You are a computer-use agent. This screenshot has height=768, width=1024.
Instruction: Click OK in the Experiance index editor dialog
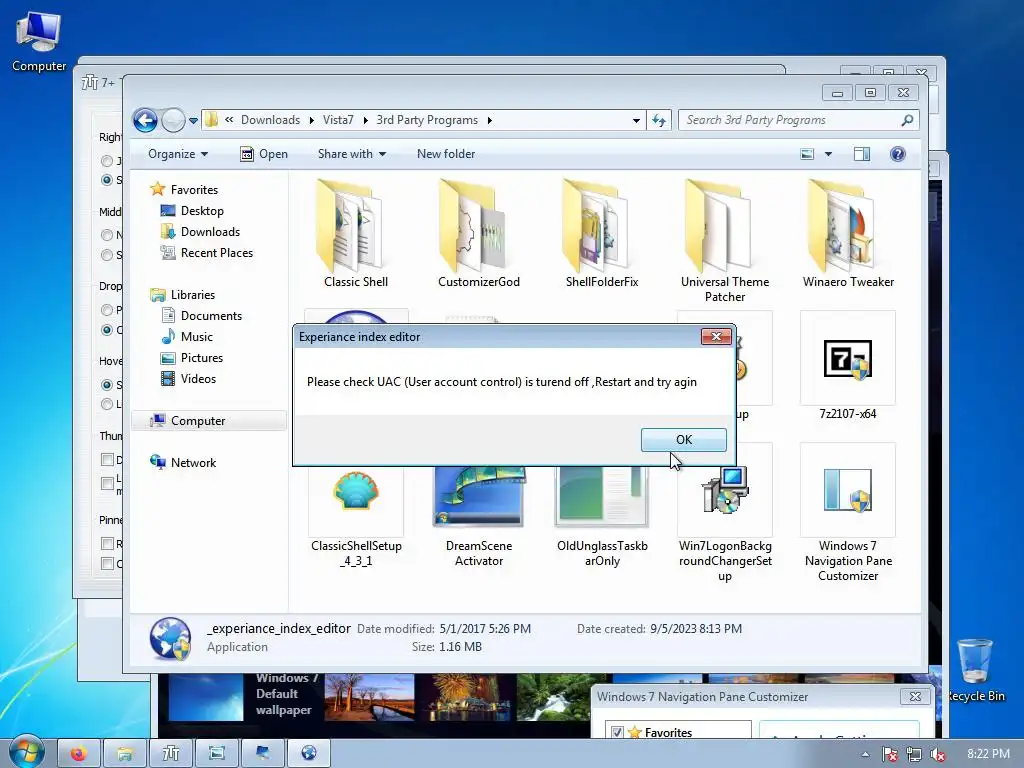683,440
